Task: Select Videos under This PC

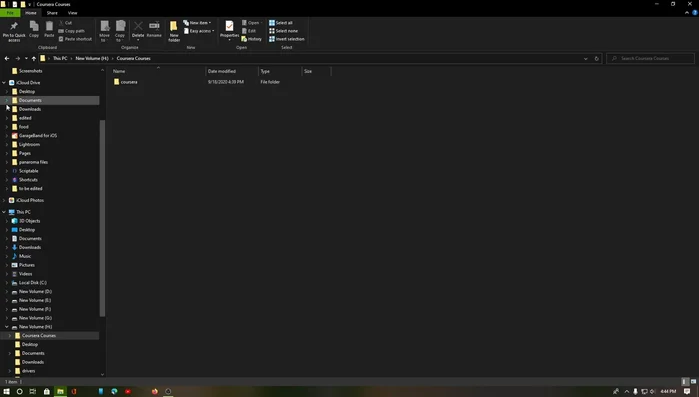Action: click(x=25, y=274)
